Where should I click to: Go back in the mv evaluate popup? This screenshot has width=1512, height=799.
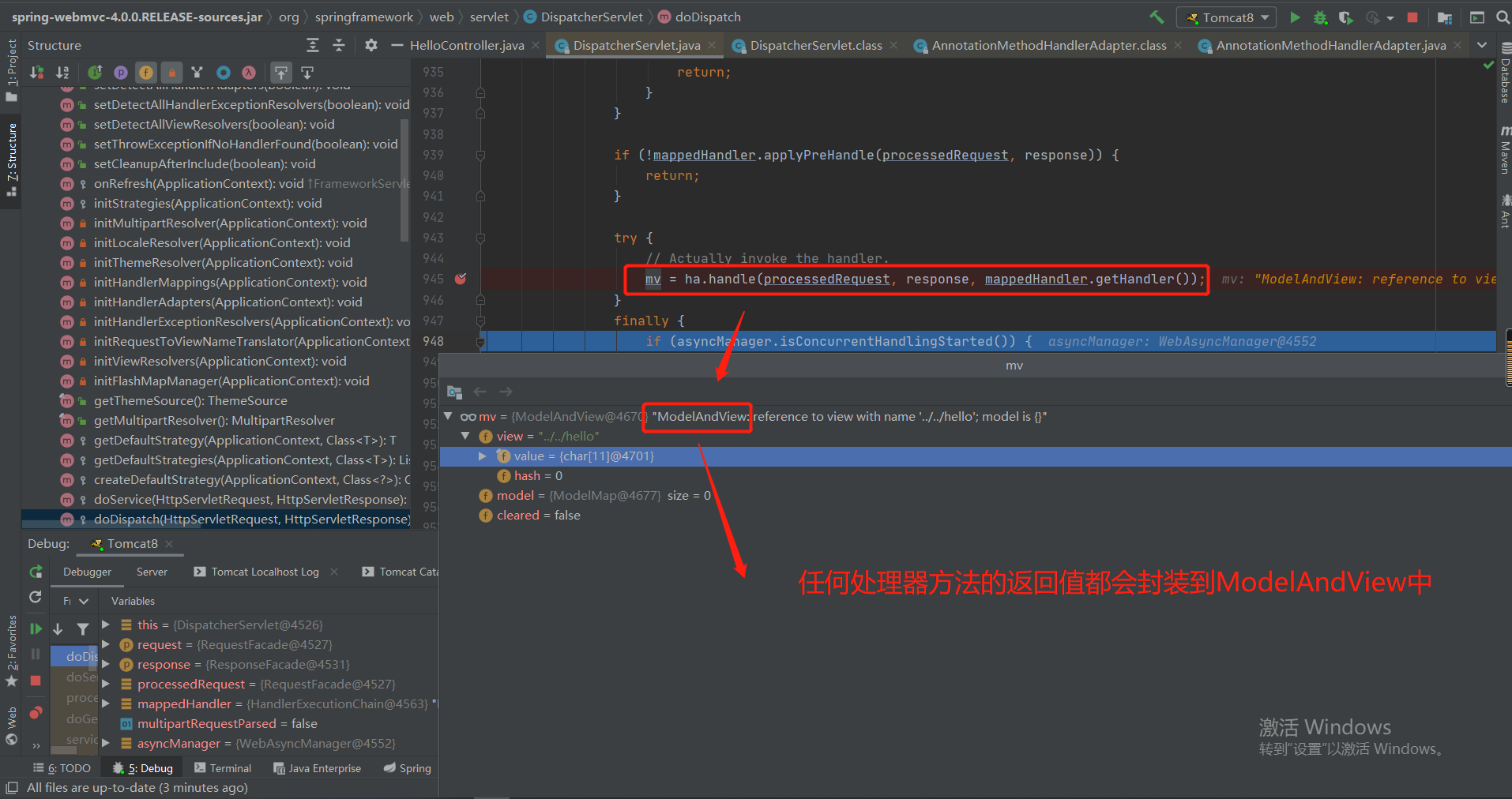pyautogui.click(x=480, y=392)
